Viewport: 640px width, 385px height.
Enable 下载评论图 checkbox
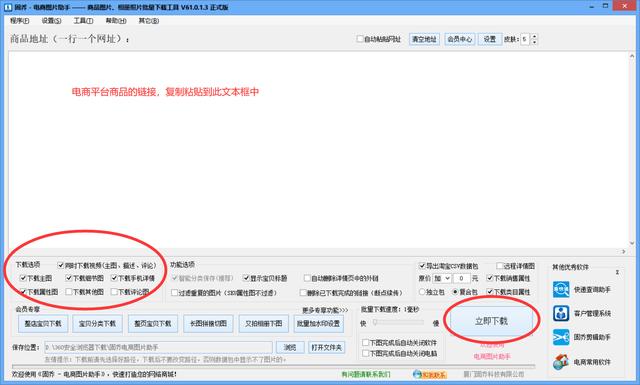coord(114,292)
